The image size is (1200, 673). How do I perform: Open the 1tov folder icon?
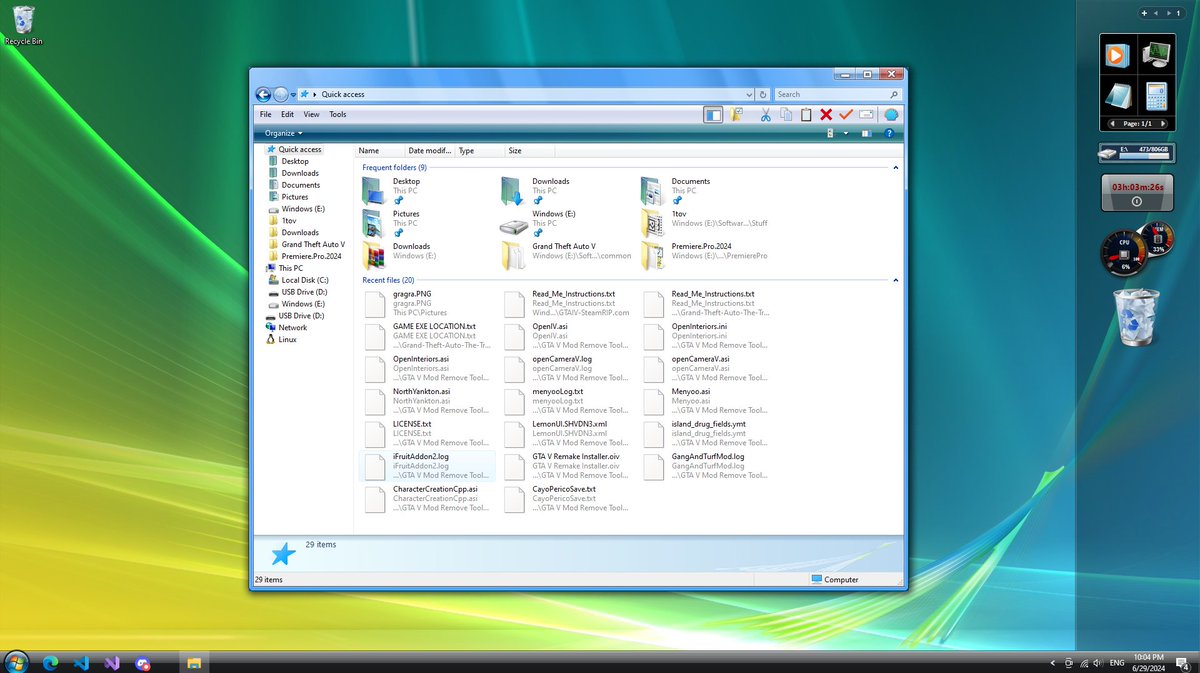[653, 222]
